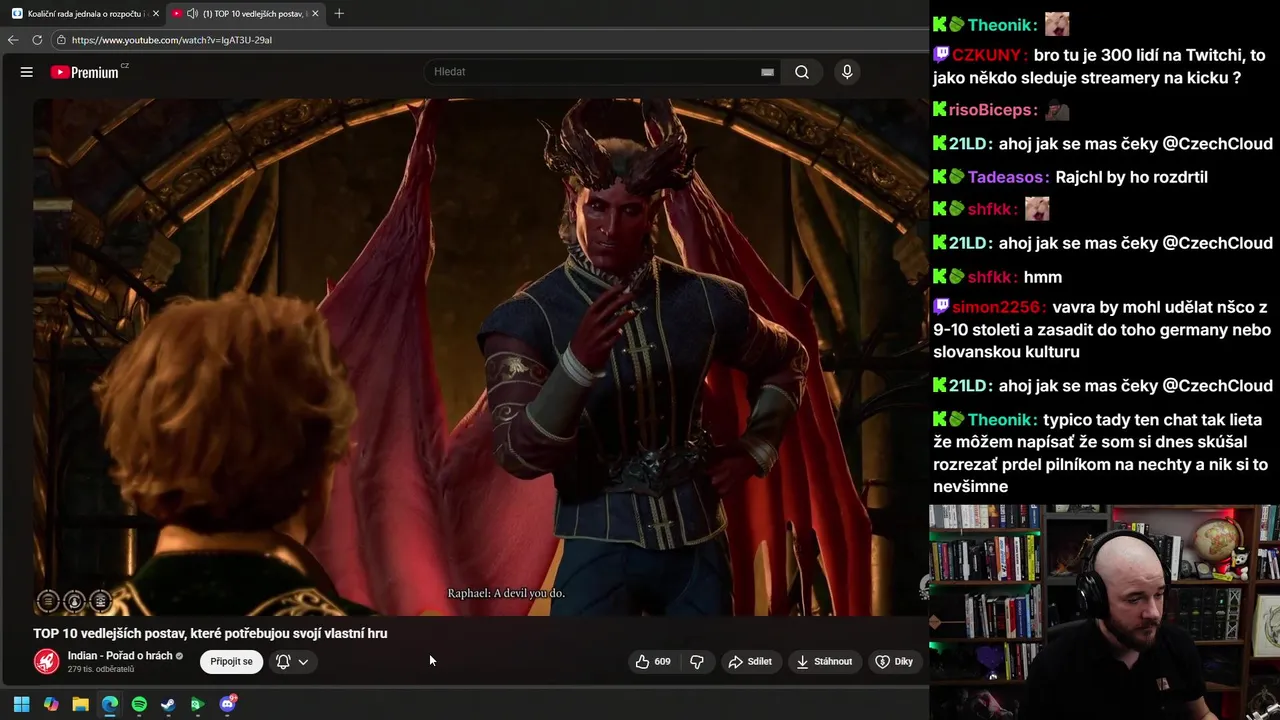Click 'Rajchl by ho rozdrtil' chat message
The height and width of the screenshot is (720, 1280).
click(x=1131, y=177)
